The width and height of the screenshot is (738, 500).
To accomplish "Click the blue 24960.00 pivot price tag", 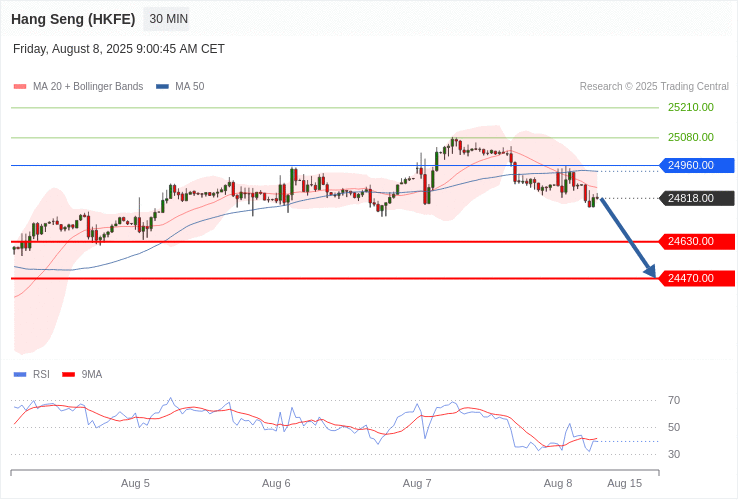I will [697, 166].
